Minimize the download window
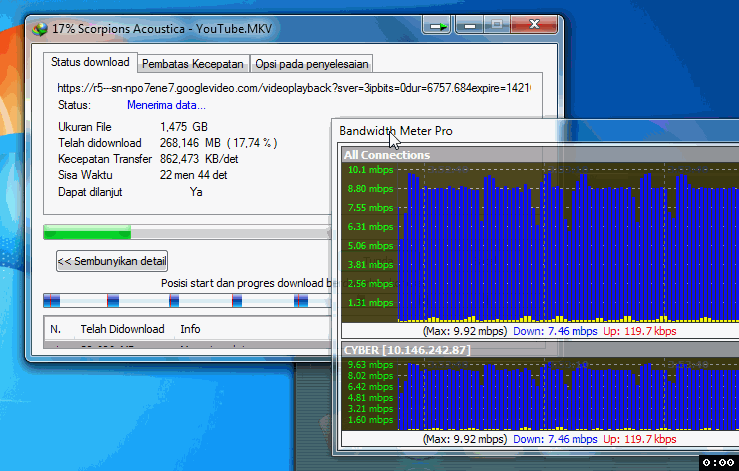739x471 pixels. [x=468, y=23]
